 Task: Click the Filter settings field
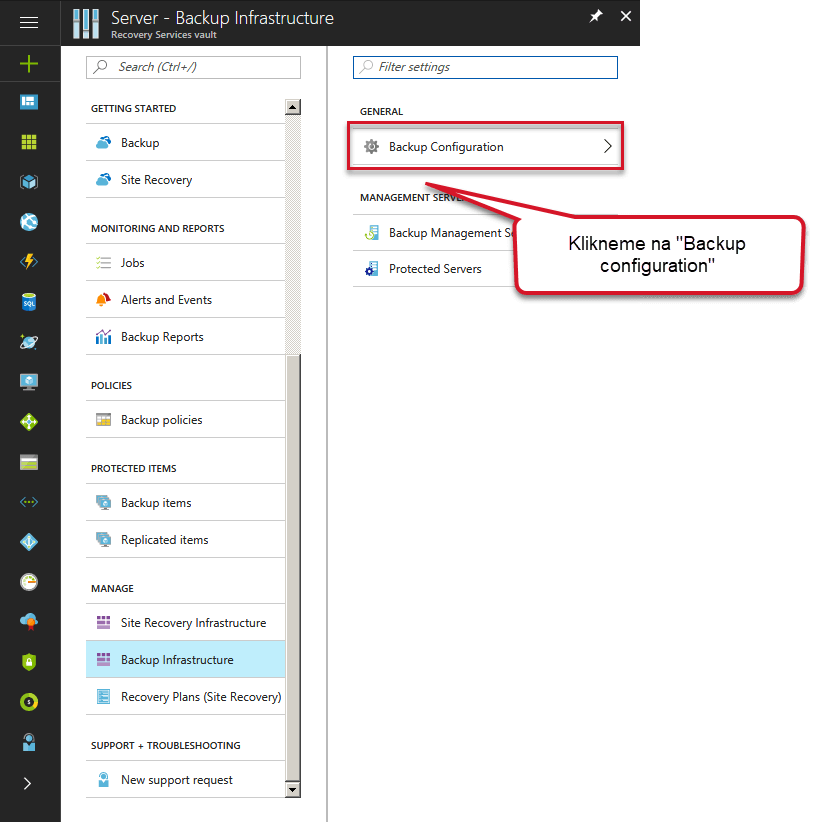[x=485, y=67]
